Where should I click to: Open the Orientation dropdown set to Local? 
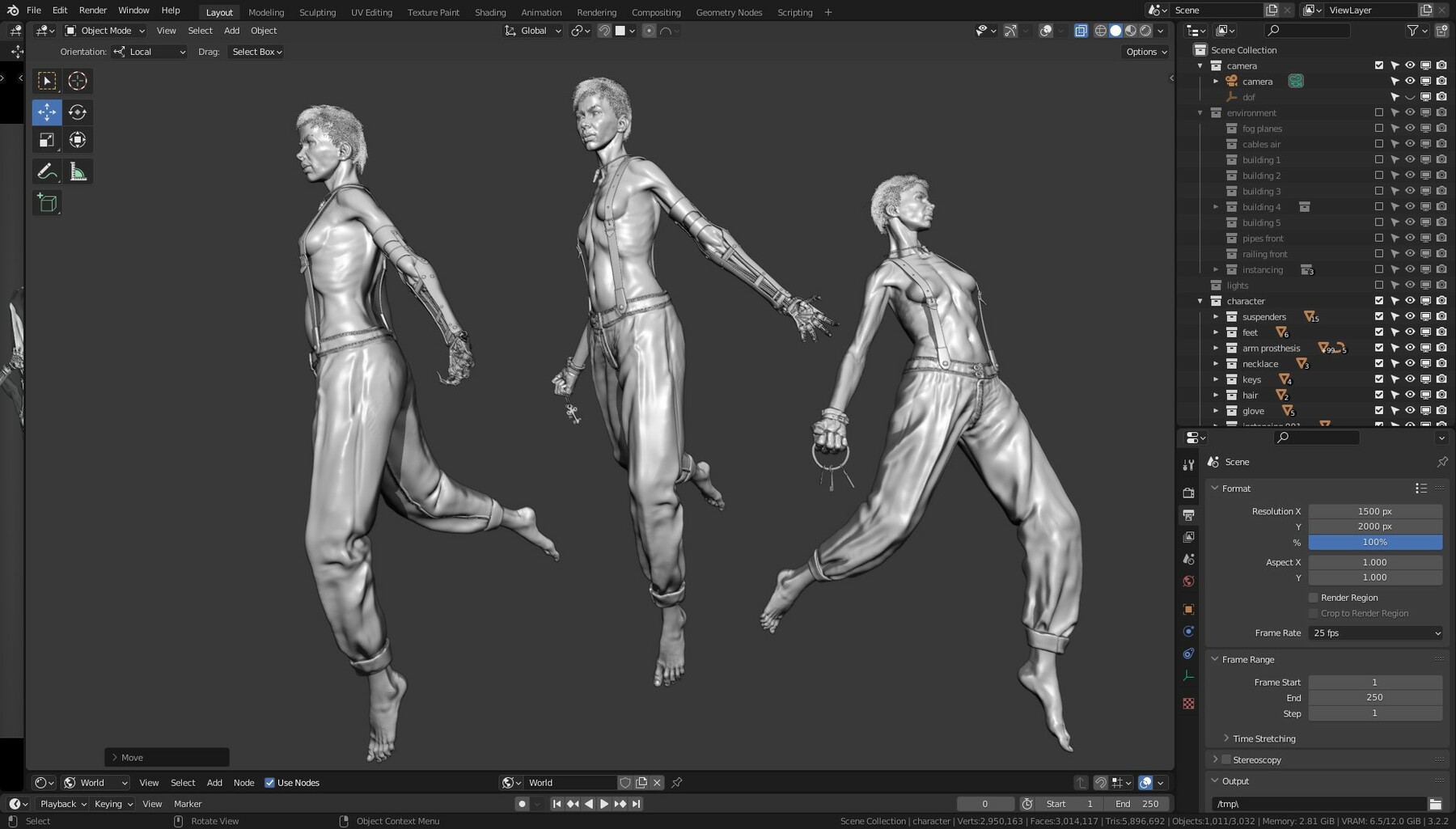(150, 51)
